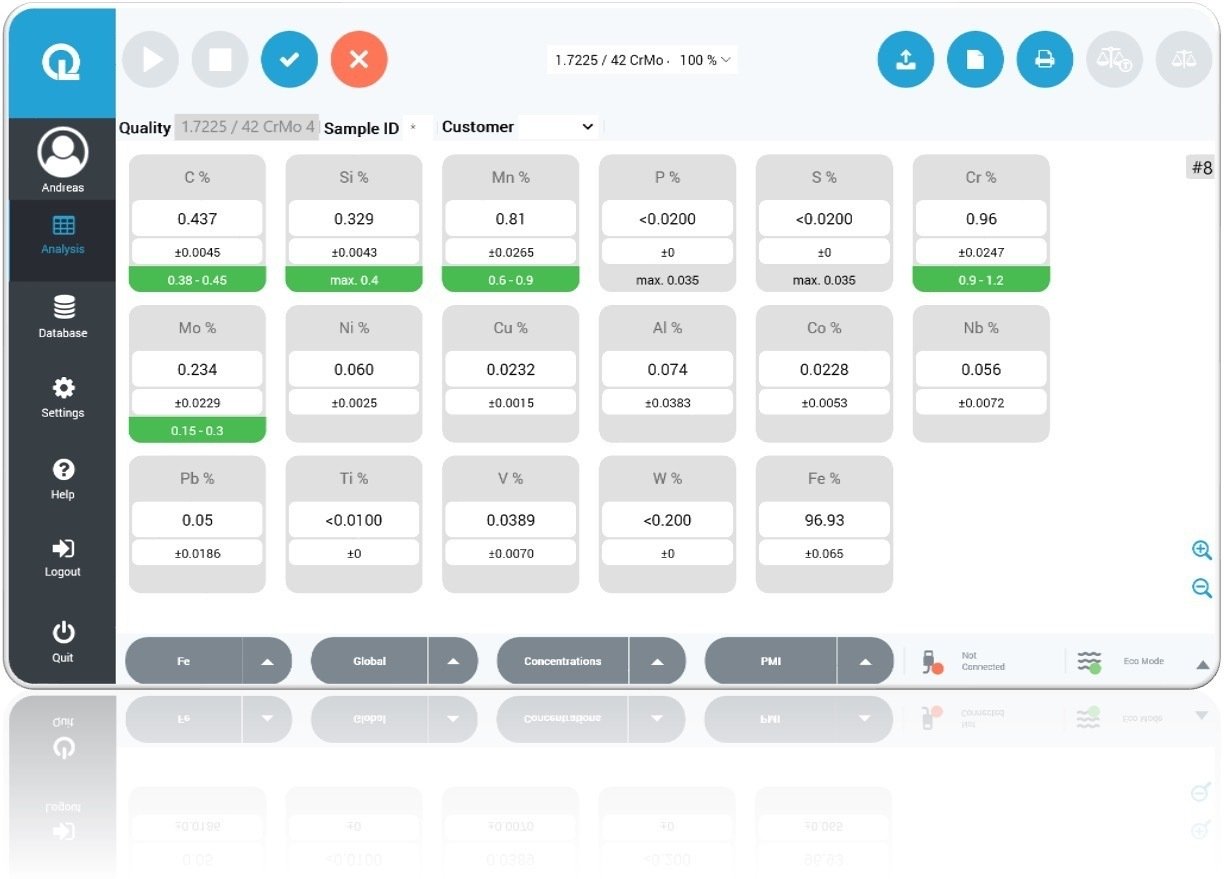
Task: Click the Fe base button
Action: (x=184, y=661)
